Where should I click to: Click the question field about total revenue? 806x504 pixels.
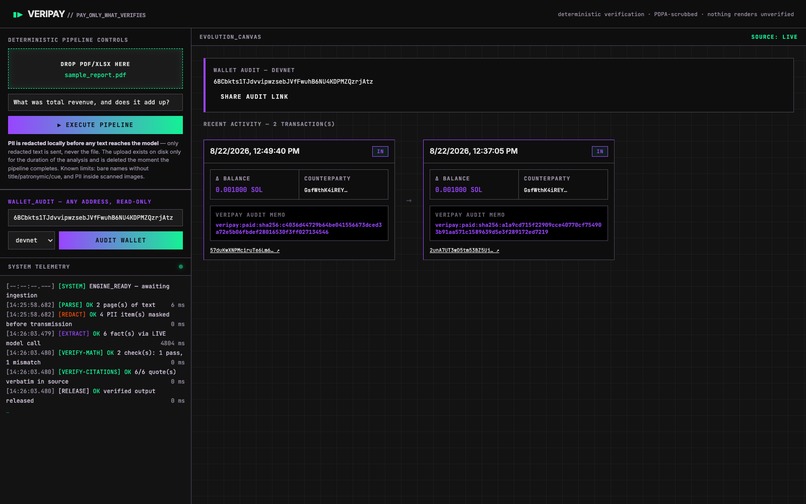click(95, 102)
